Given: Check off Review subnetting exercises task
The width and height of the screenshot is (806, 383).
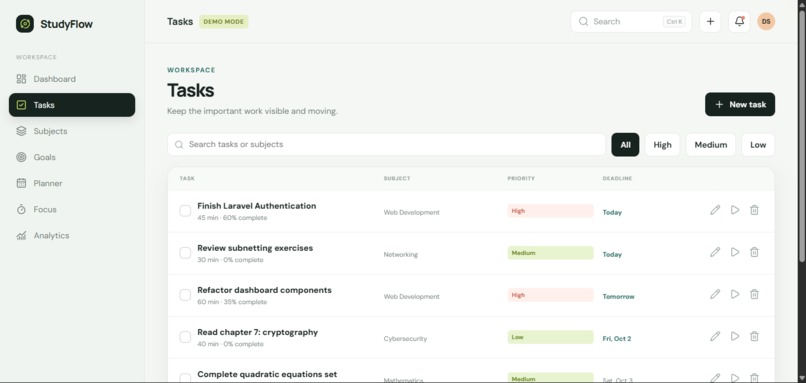Looking at the screenshot, I should (x=185, y=253).
